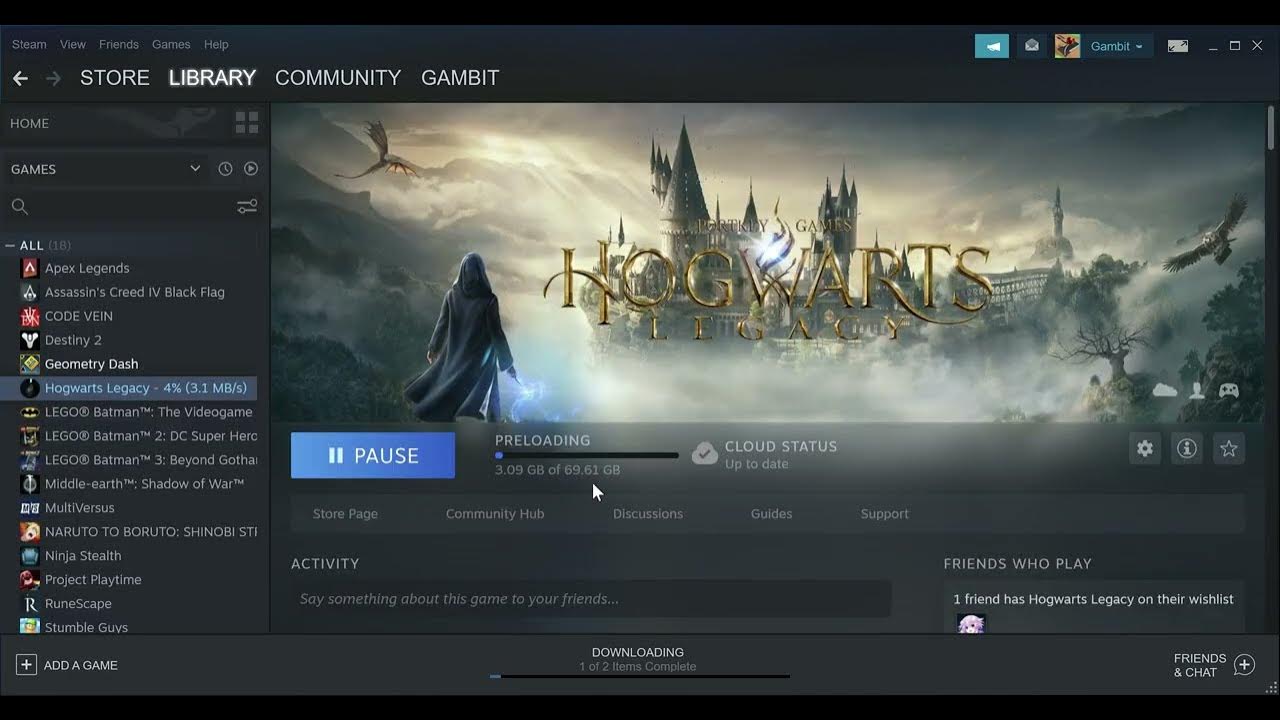The height and width of the screenshot is (720, 1280).
Task: Click the Gambit profile avatar
Action: click(1067, 46)
